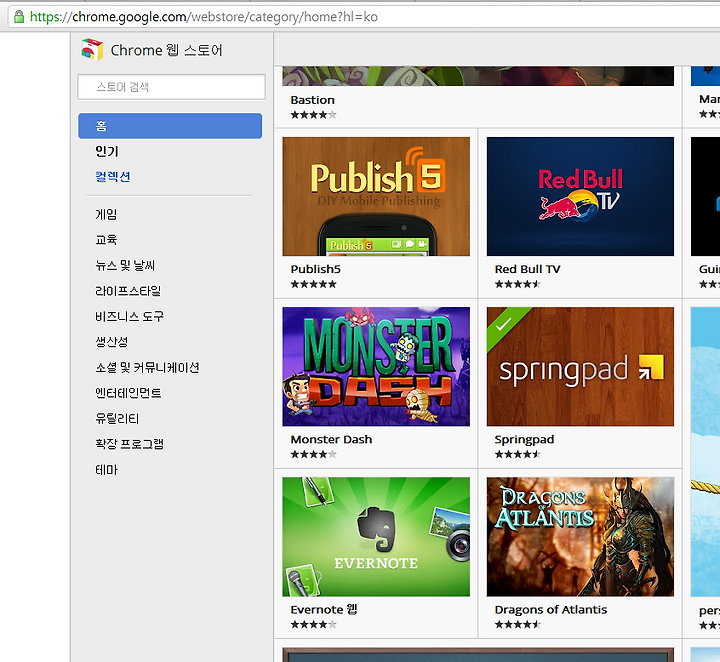Open the 인기 section
The height and width of the screenshot is (662, 720).
pos(107,151)
